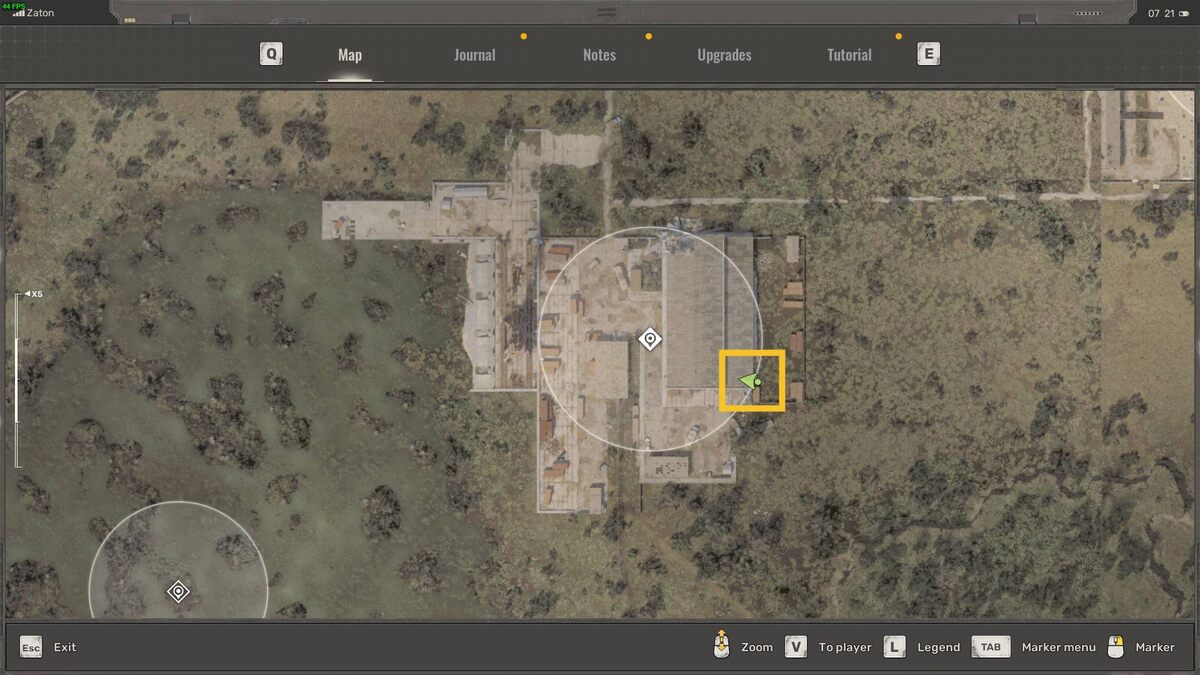This screenshot has width=1200, height=675.
Task: Click the map zoom scale bar
Action: coord(16,380)
